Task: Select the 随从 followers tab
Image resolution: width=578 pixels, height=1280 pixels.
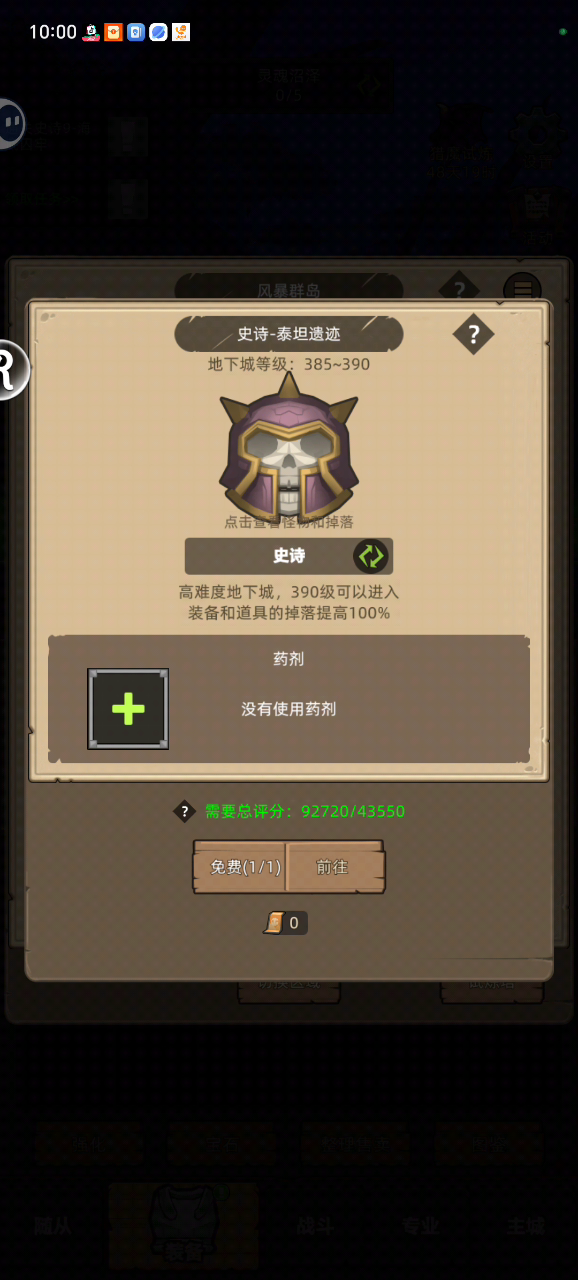Action: 52,1226
